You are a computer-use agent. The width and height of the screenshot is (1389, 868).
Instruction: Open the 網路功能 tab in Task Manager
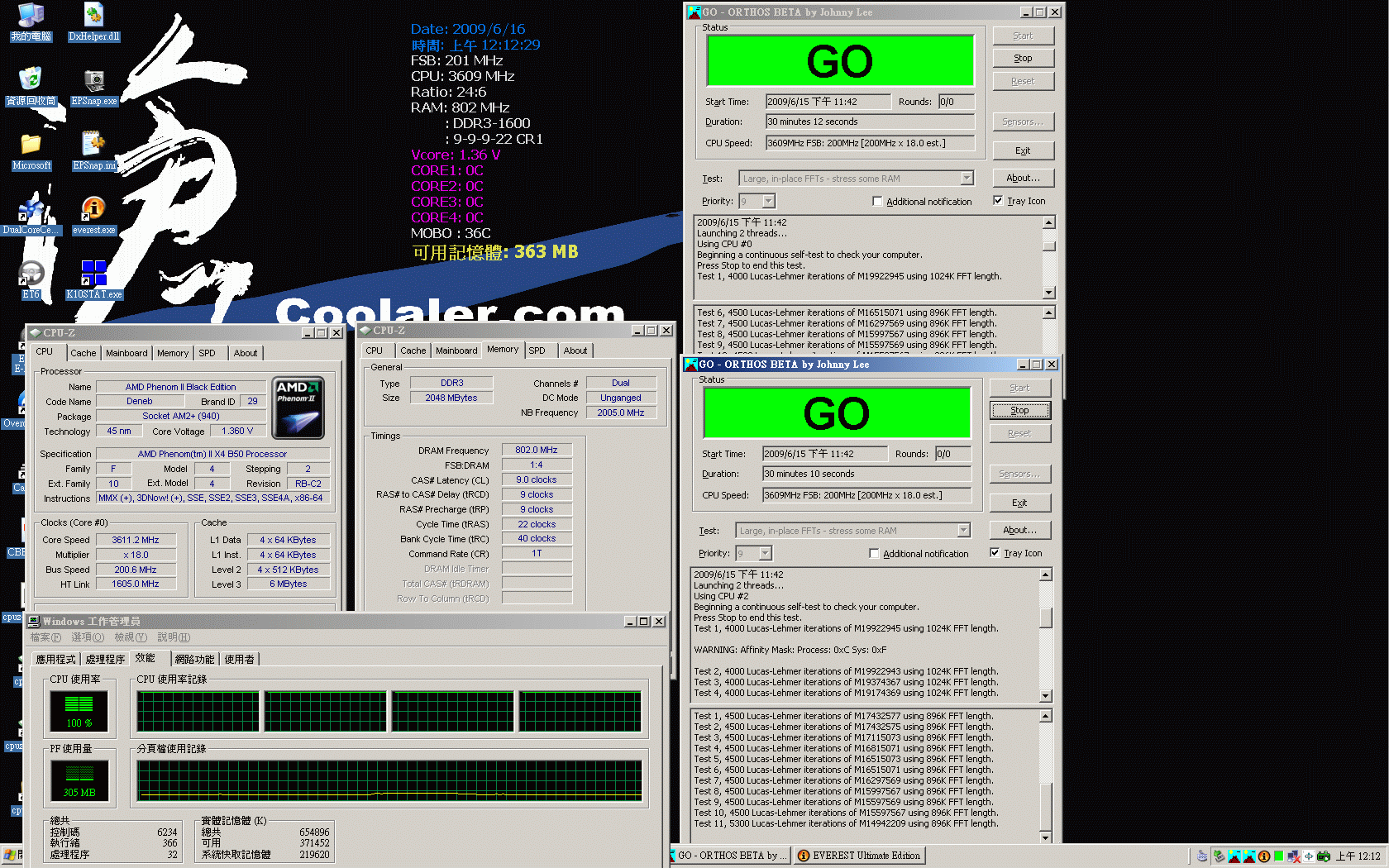[x=194, y=659]
